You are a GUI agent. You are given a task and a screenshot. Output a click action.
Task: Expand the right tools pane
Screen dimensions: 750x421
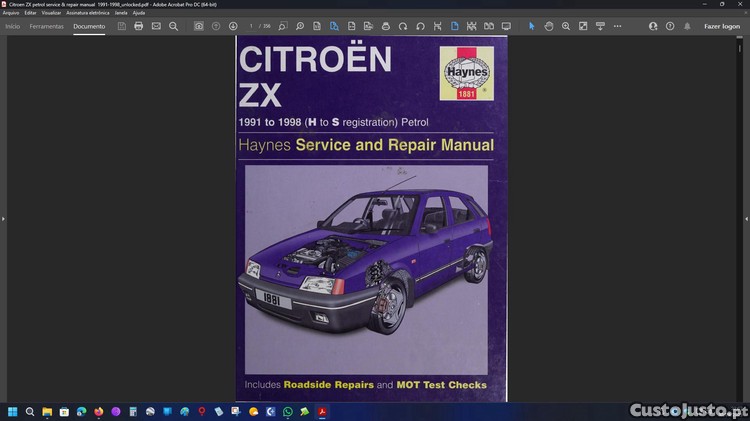745,218
